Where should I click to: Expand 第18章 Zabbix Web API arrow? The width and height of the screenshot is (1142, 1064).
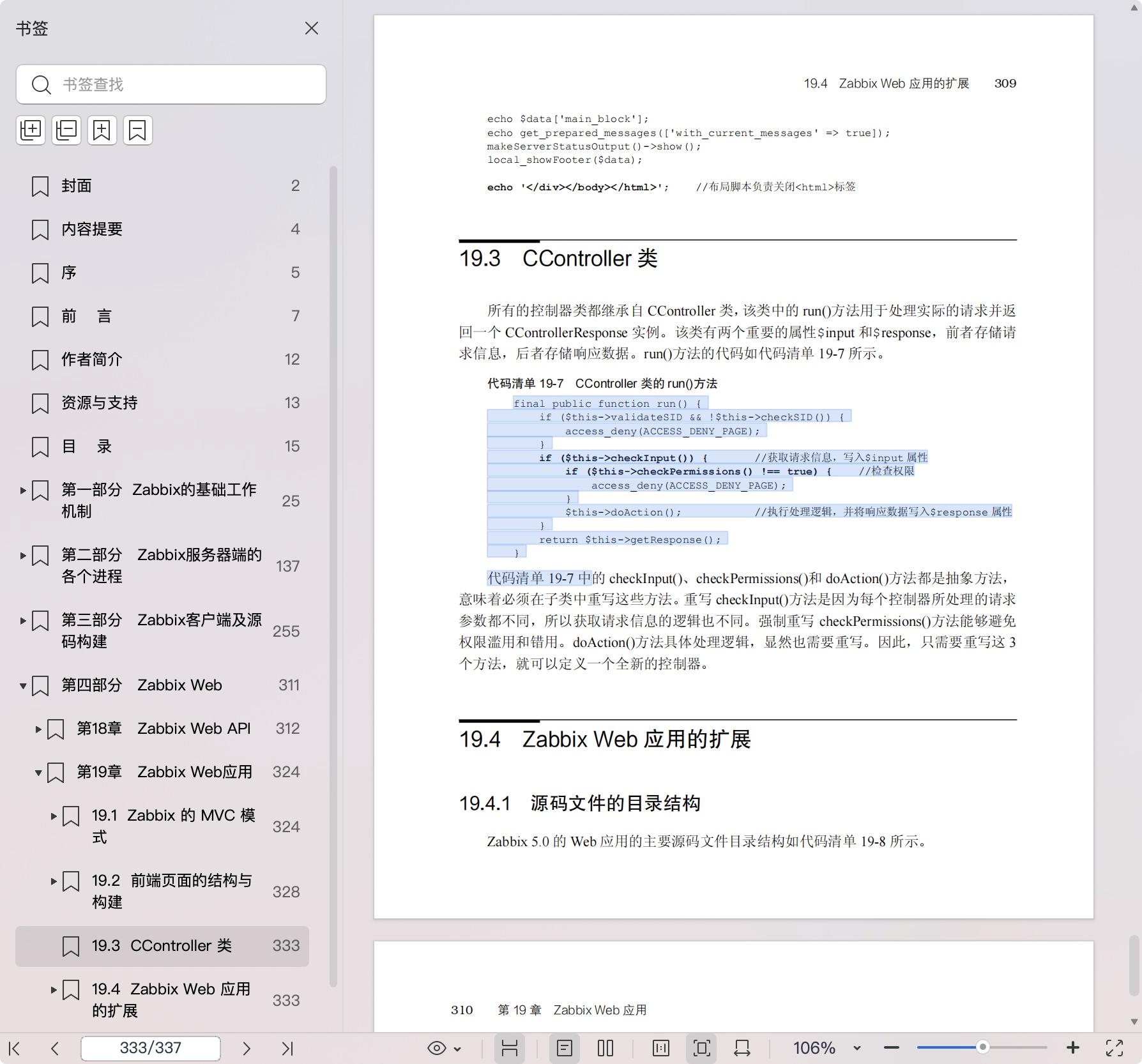(x=38, y=729)
